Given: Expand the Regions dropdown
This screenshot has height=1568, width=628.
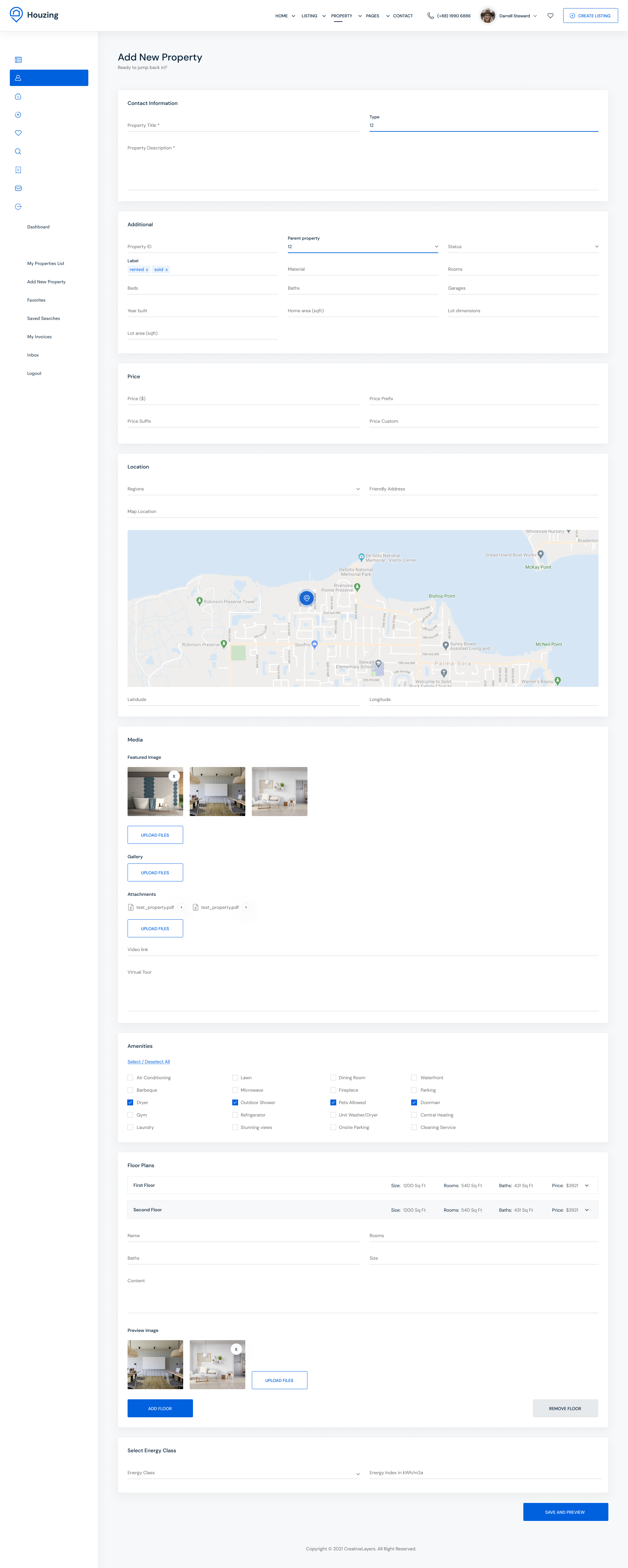Looking at the screenshot, I should pos(243,489).
